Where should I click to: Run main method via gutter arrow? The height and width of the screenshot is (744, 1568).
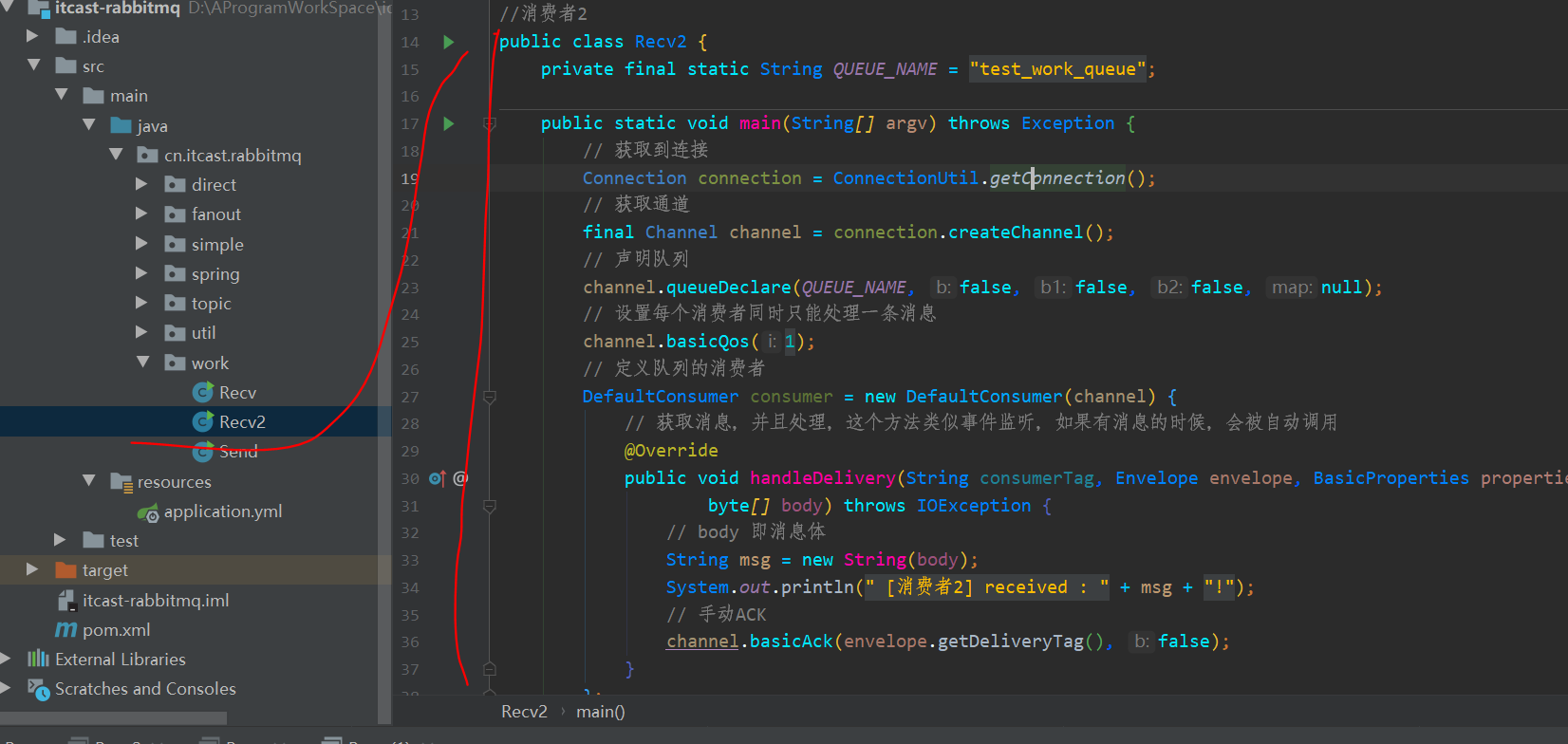449,123
